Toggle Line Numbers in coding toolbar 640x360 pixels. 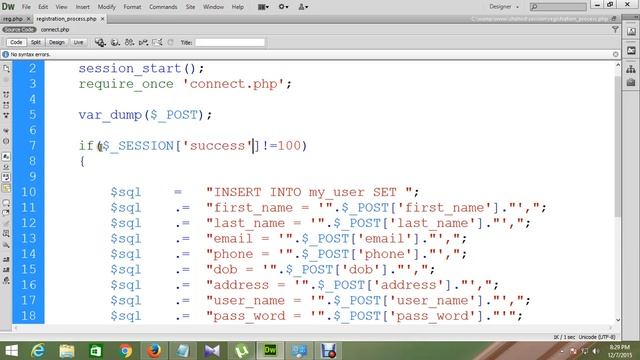point(6,156)
